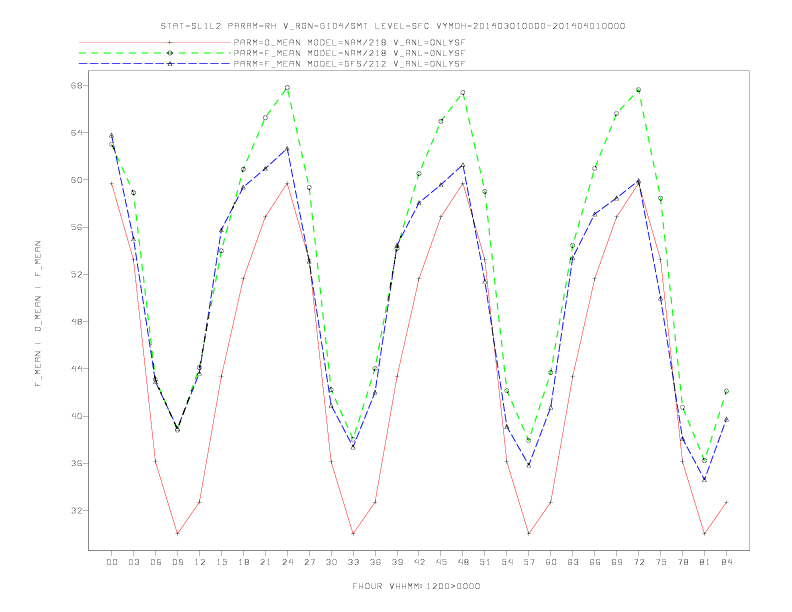792x612 pixels.
Task: Click y-axis tick label 48
Action: coord(76,321)
